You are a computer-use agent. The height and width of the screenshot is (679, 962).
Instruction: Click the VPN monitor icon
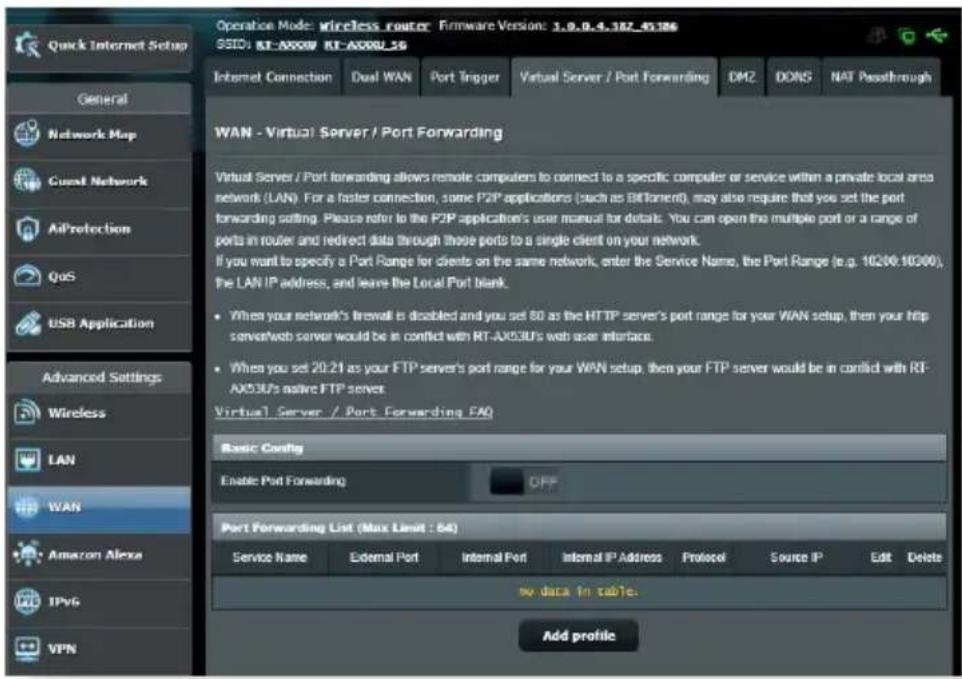[x=27, y=648]
